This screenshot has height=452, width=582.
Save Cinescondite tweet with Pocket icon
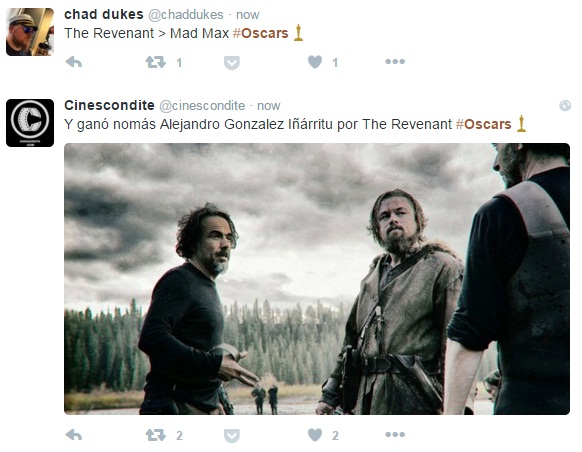[x=232, y=435]
